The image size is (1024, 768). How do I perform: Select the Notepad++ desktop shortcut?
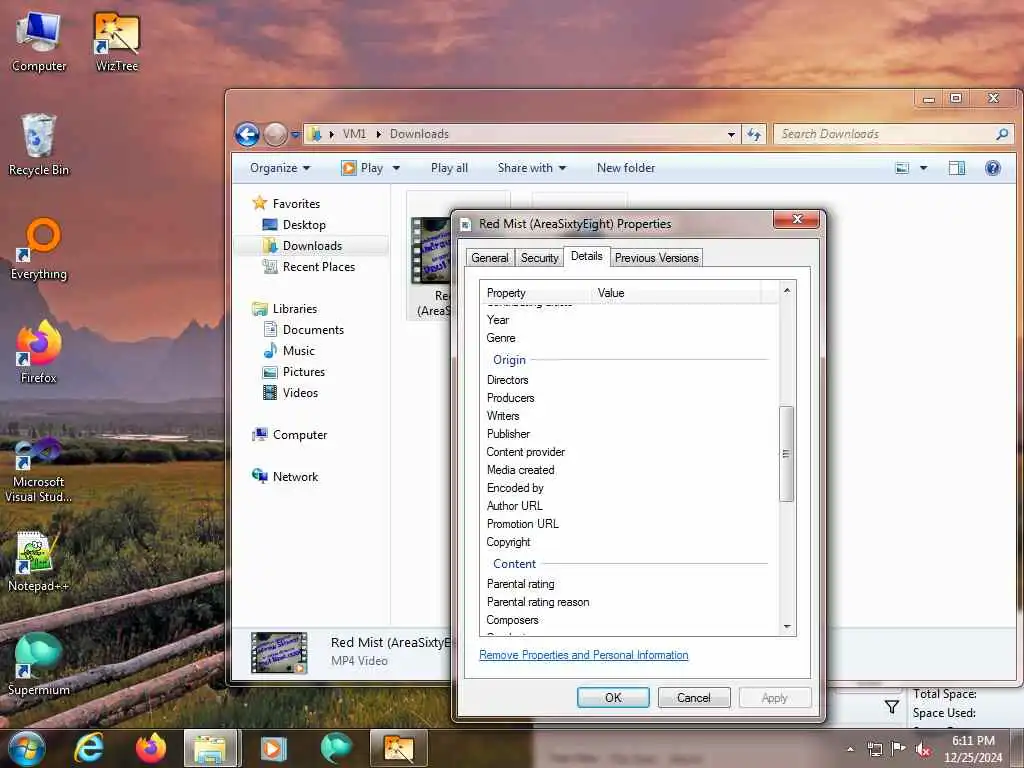39,562
